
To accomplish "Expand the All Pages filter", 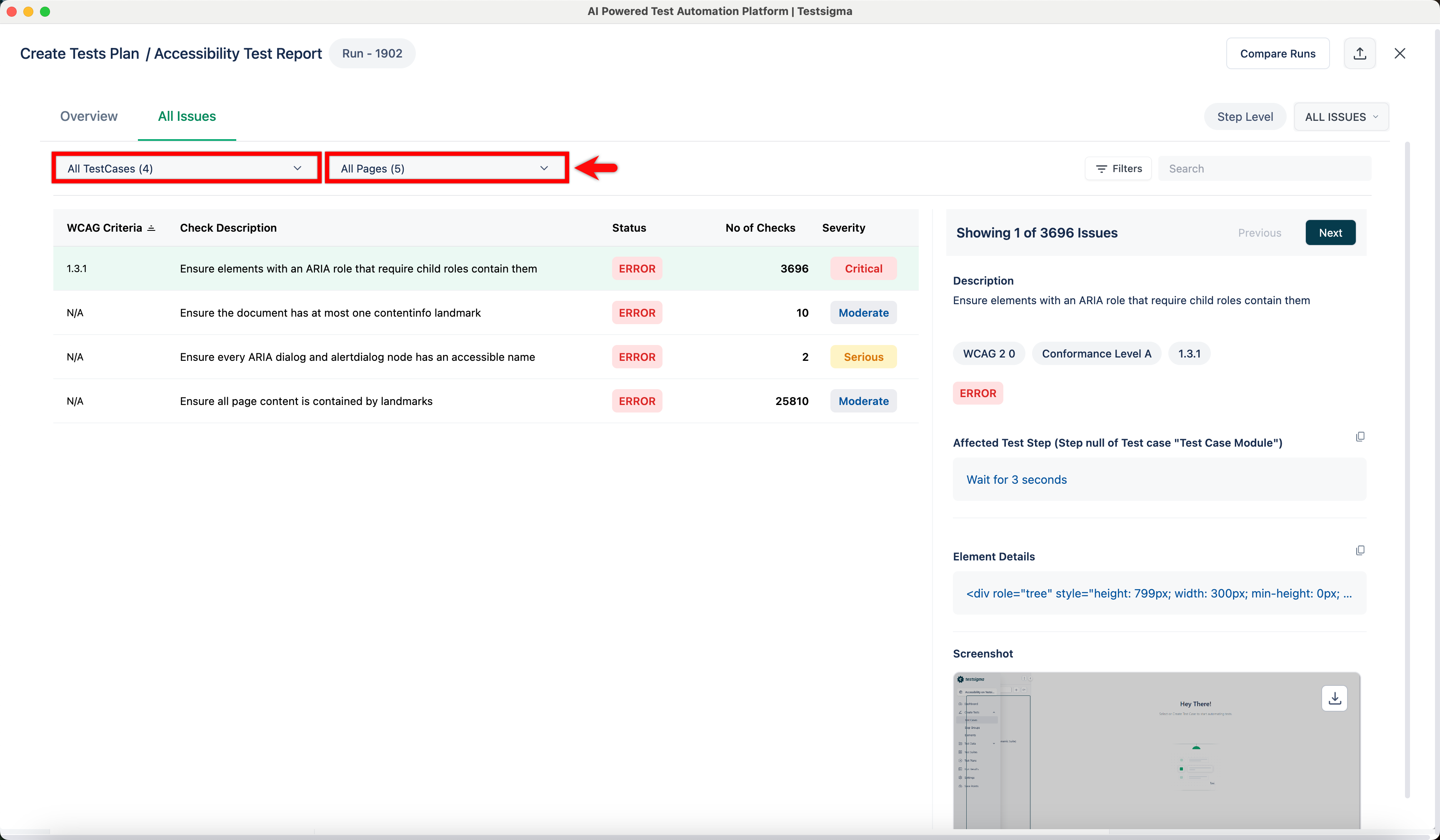I will tap(446, 167).
